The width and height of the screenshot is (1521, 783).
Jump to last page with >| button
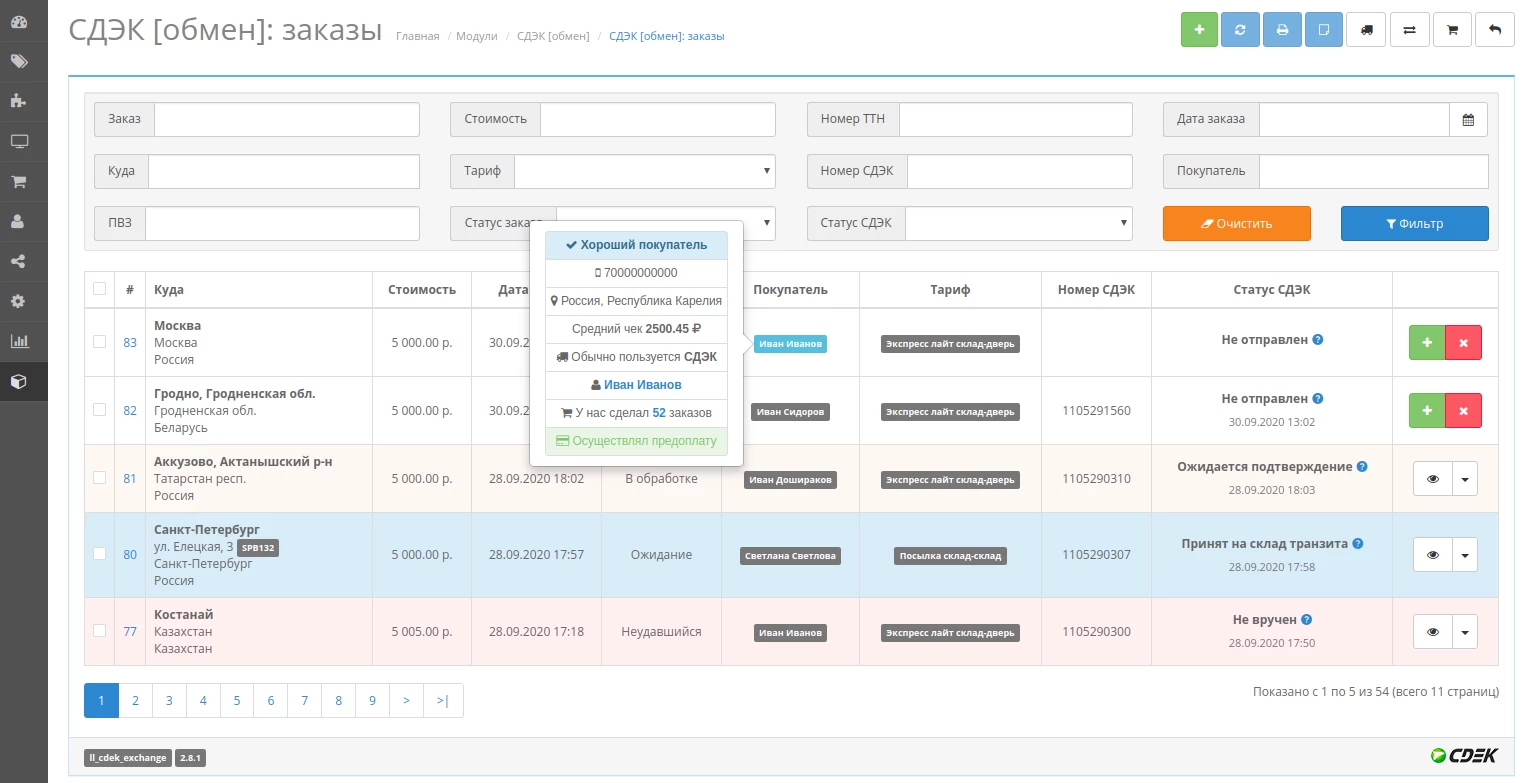coord(443,701)
